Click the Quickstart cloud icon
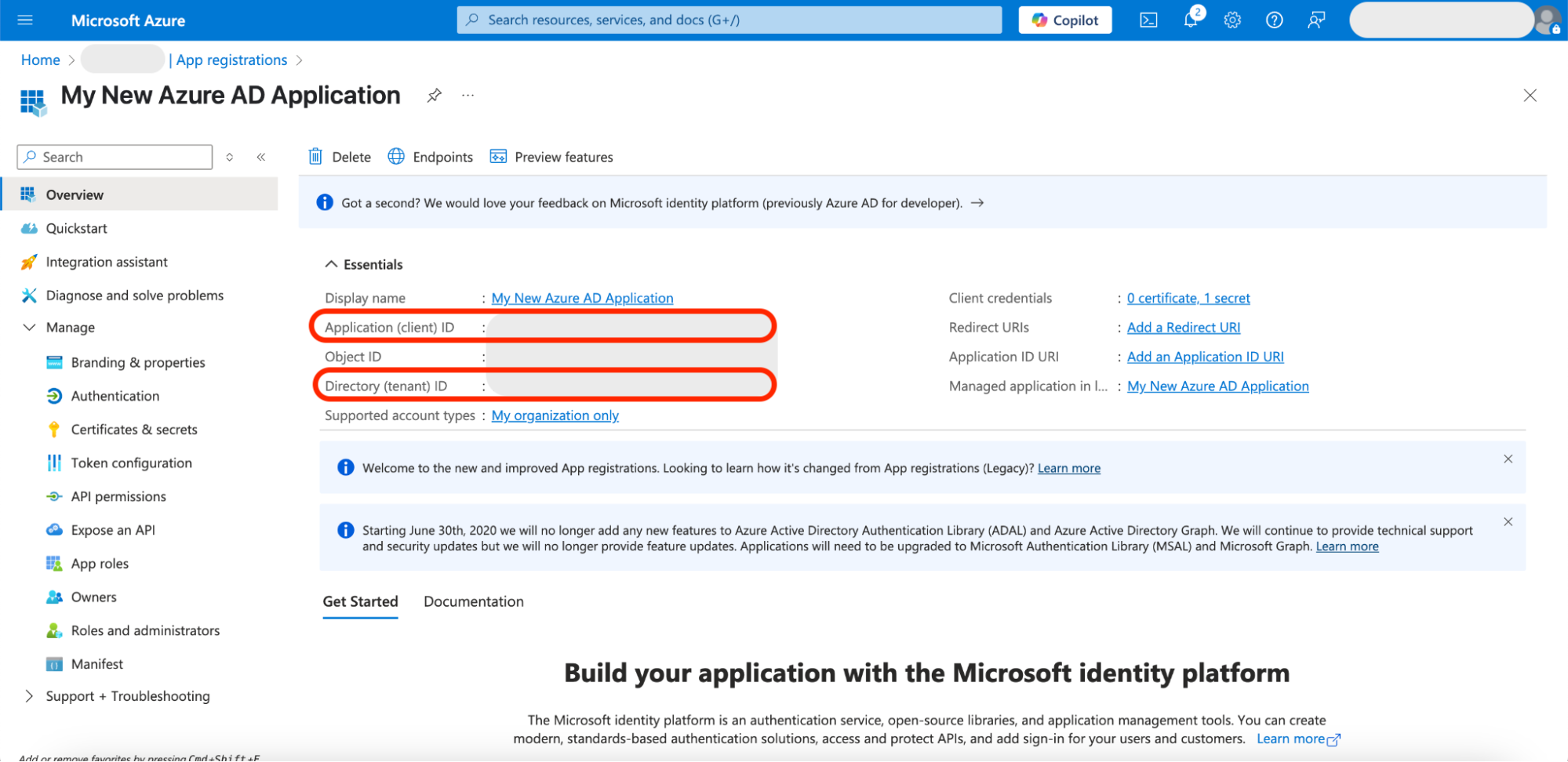 coord(29,228)
